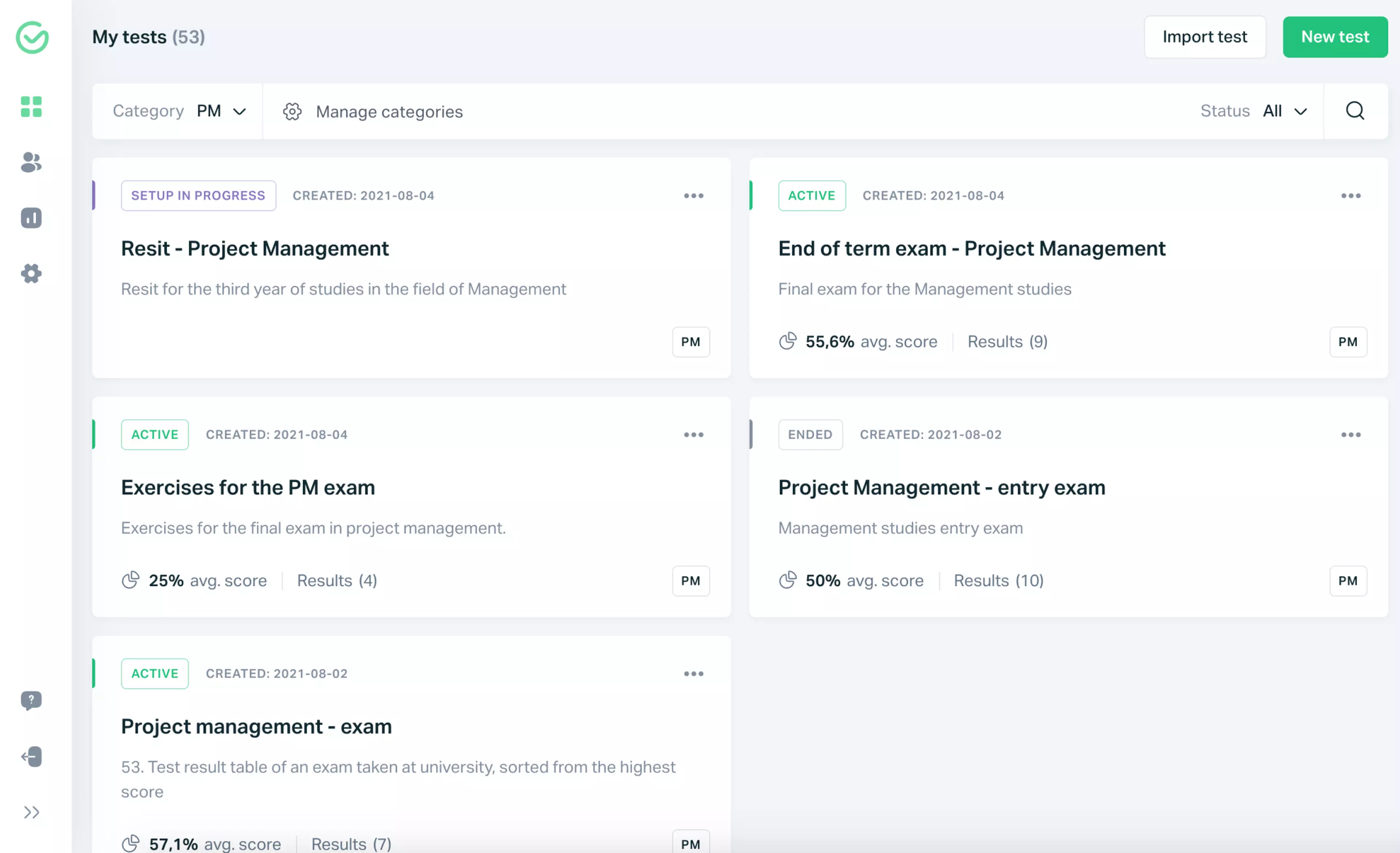
Task: Click the ACTIVE status badge on Exercises card
Action: 155,435
